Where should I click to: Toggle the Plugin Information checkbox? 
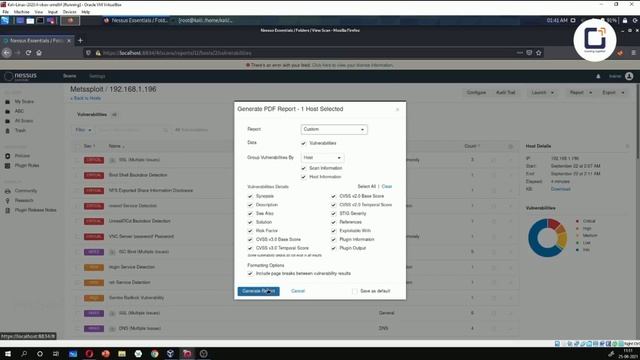point(333,240)
